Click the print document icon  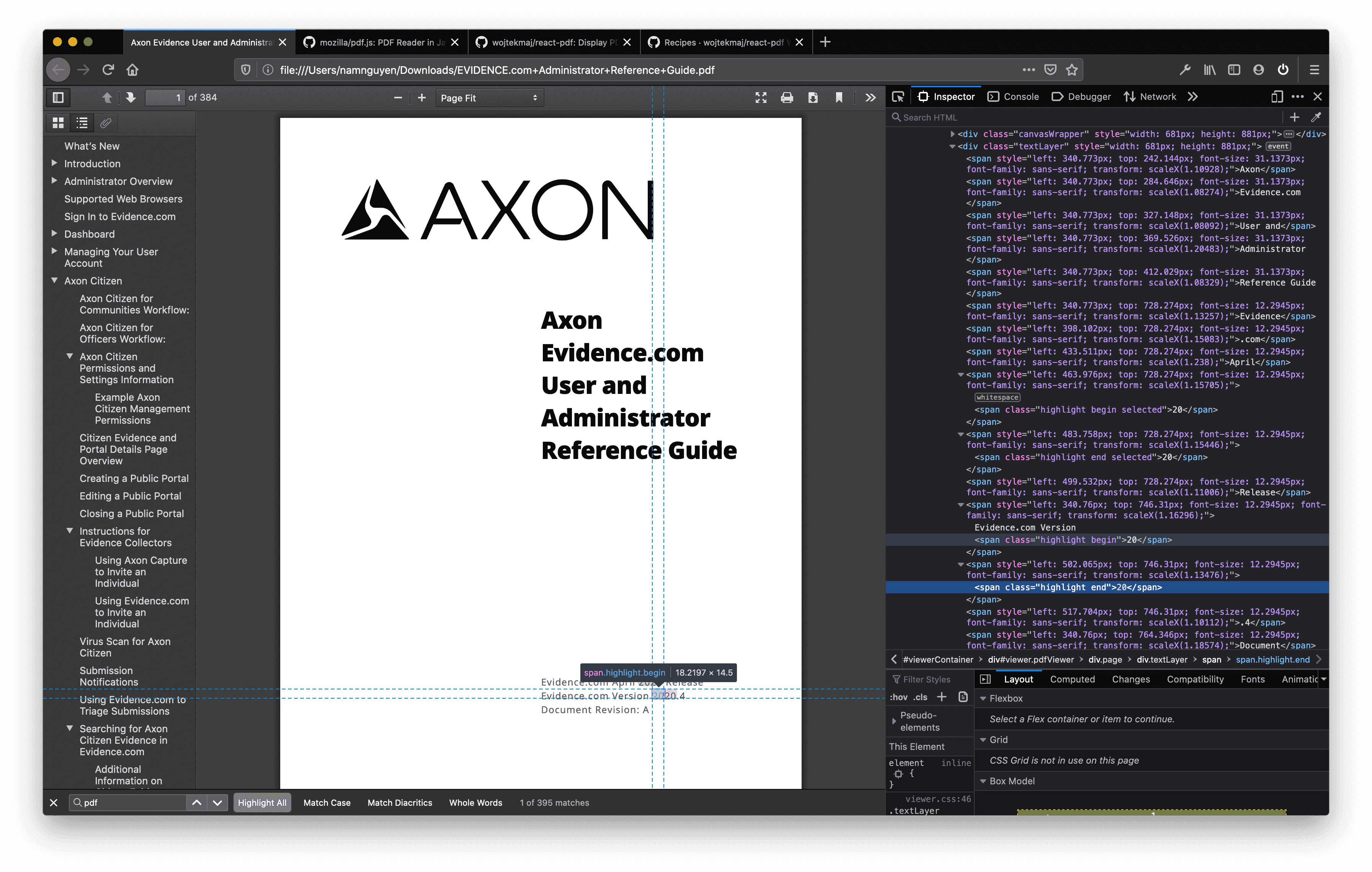click(x=787, y=97)
